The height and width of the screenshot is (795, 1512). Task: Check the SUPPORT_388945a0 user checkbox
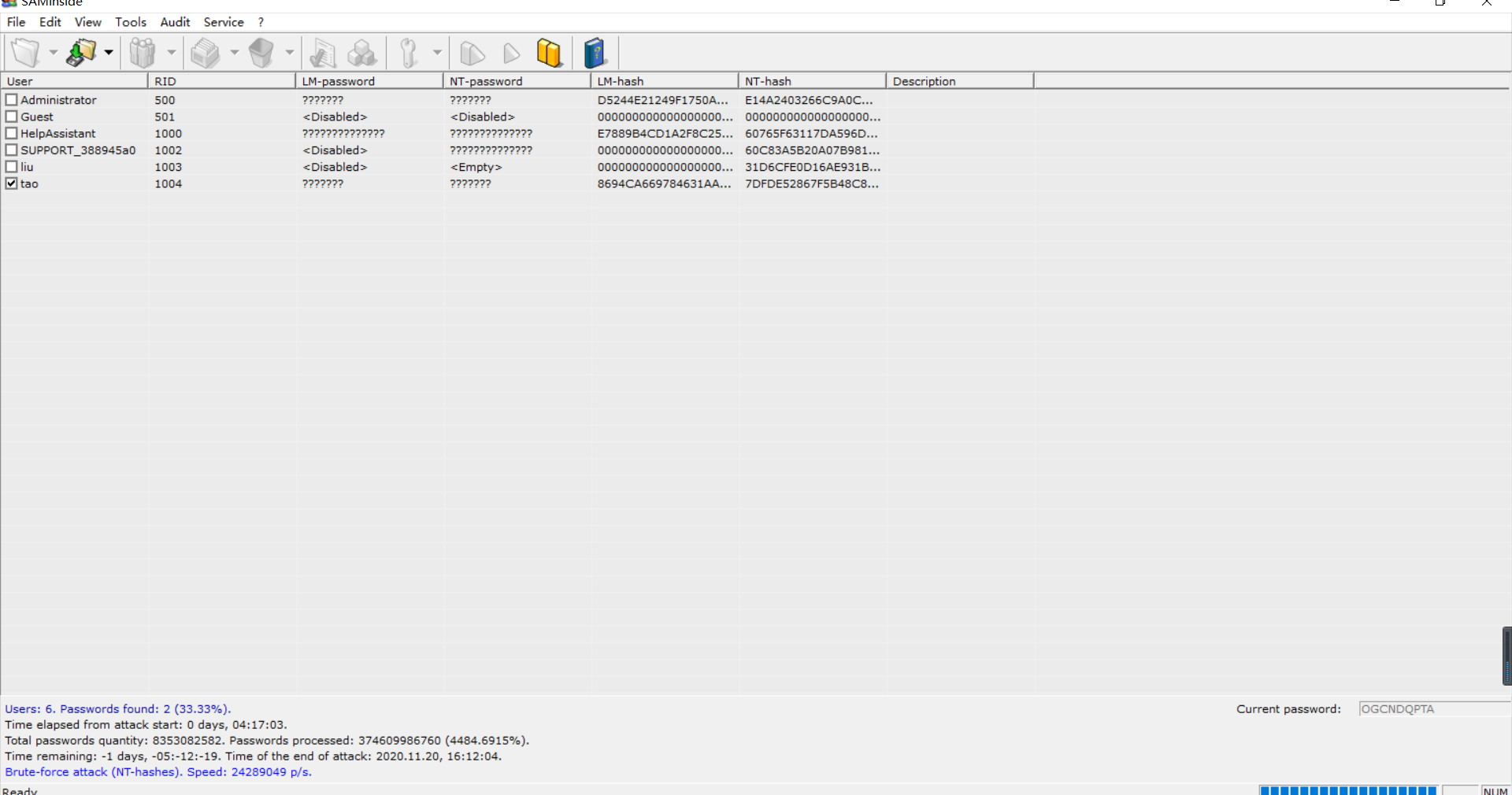pyautogui.click(x=12, y=150)
